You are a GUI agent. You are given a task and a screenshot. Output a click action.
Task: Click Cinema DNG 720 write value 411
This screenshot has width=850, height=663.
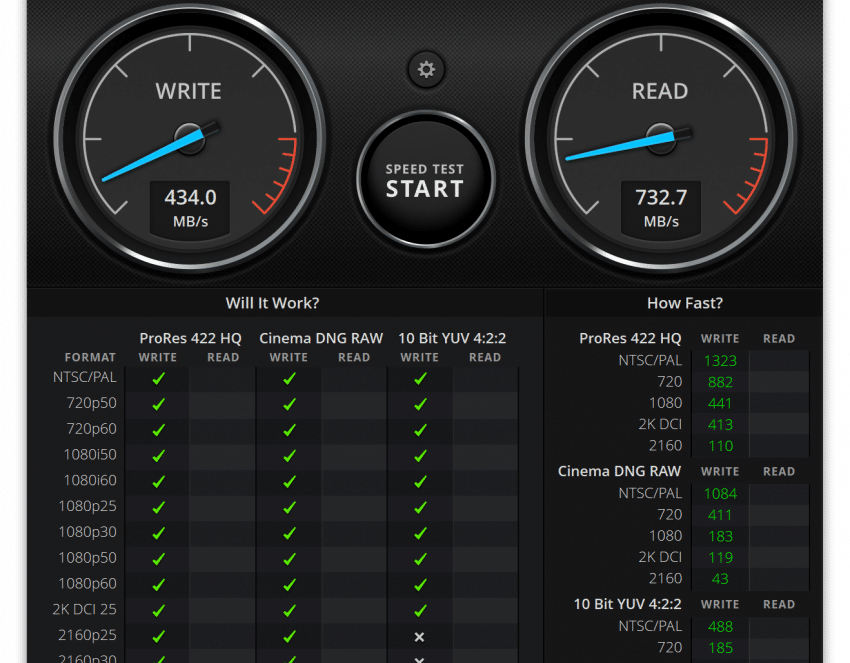720,515
